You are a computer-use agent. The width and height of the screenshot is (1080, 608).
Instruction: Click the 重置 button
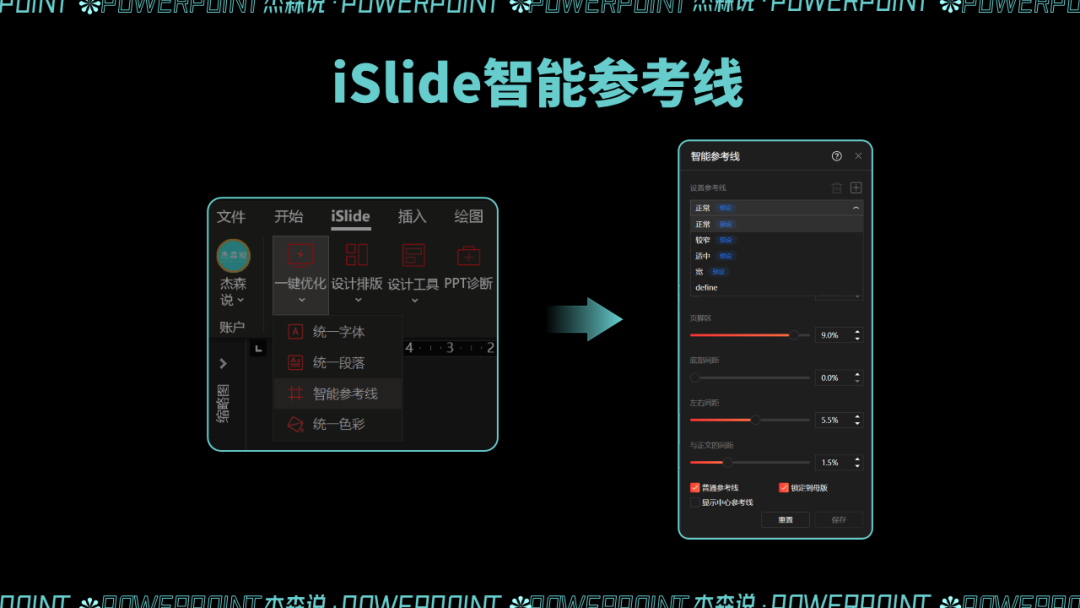785,520
